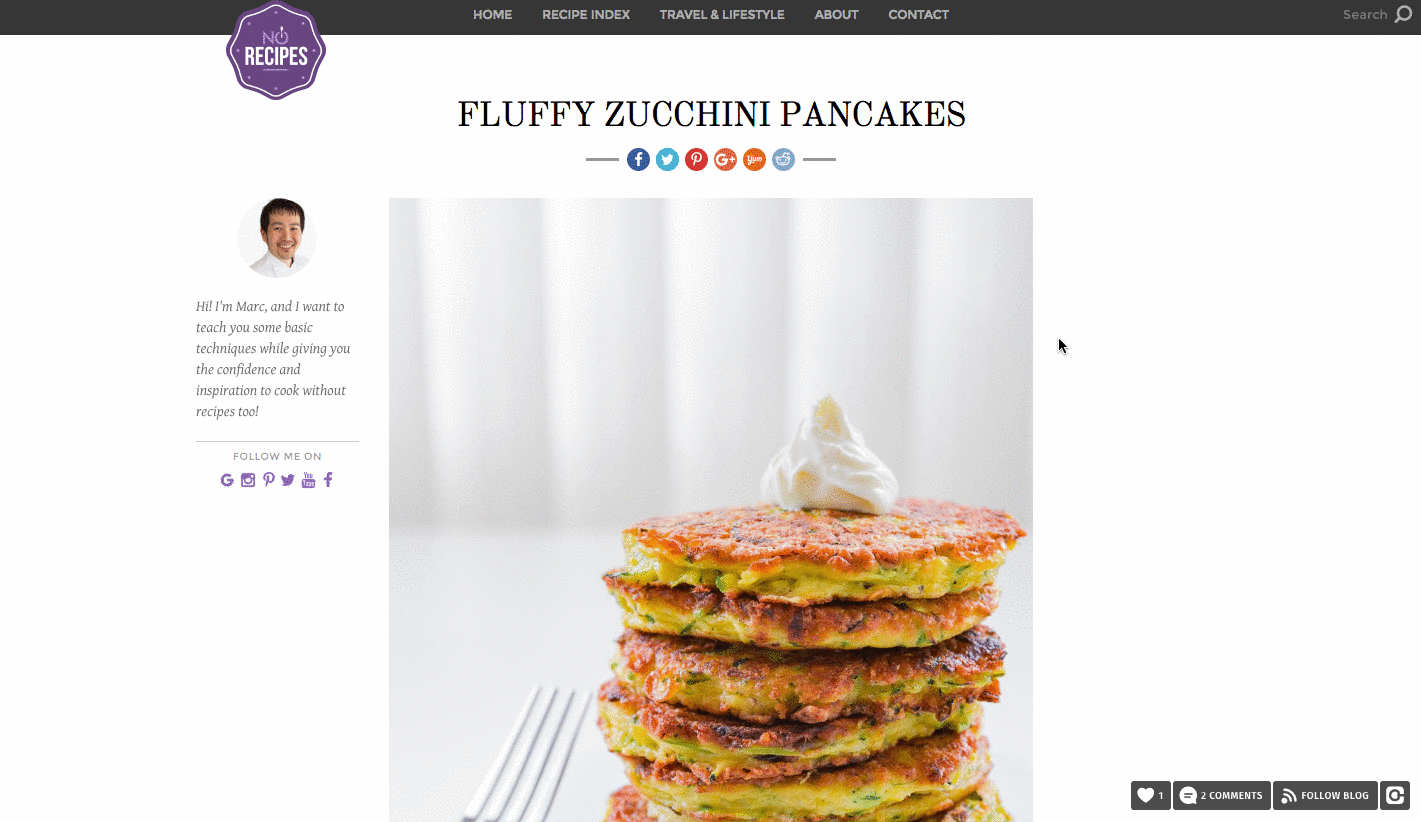The width and height of the screenshot is (1421, 822).
Task: Share the recipe on Twitter
Action: point(667,159)
